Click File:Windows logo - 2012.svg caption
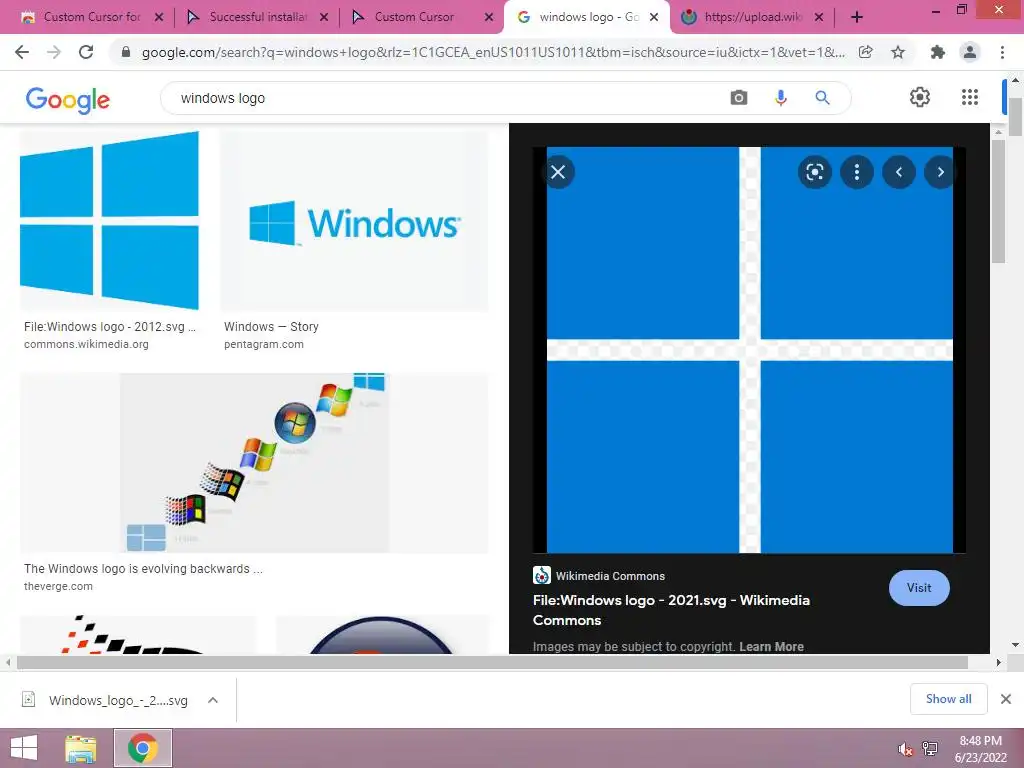Screen dimensions: 1024x768 [x=110, y=327]
